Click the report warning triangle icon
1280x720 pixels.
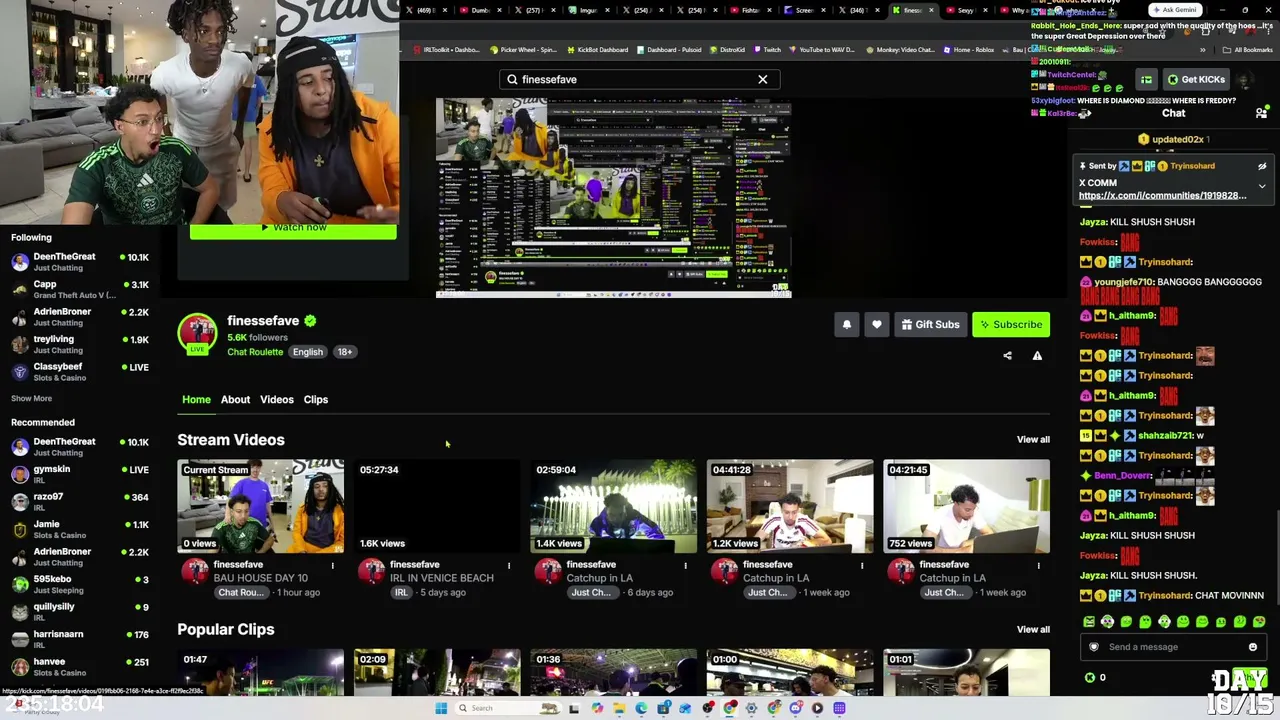point(1037,356)
